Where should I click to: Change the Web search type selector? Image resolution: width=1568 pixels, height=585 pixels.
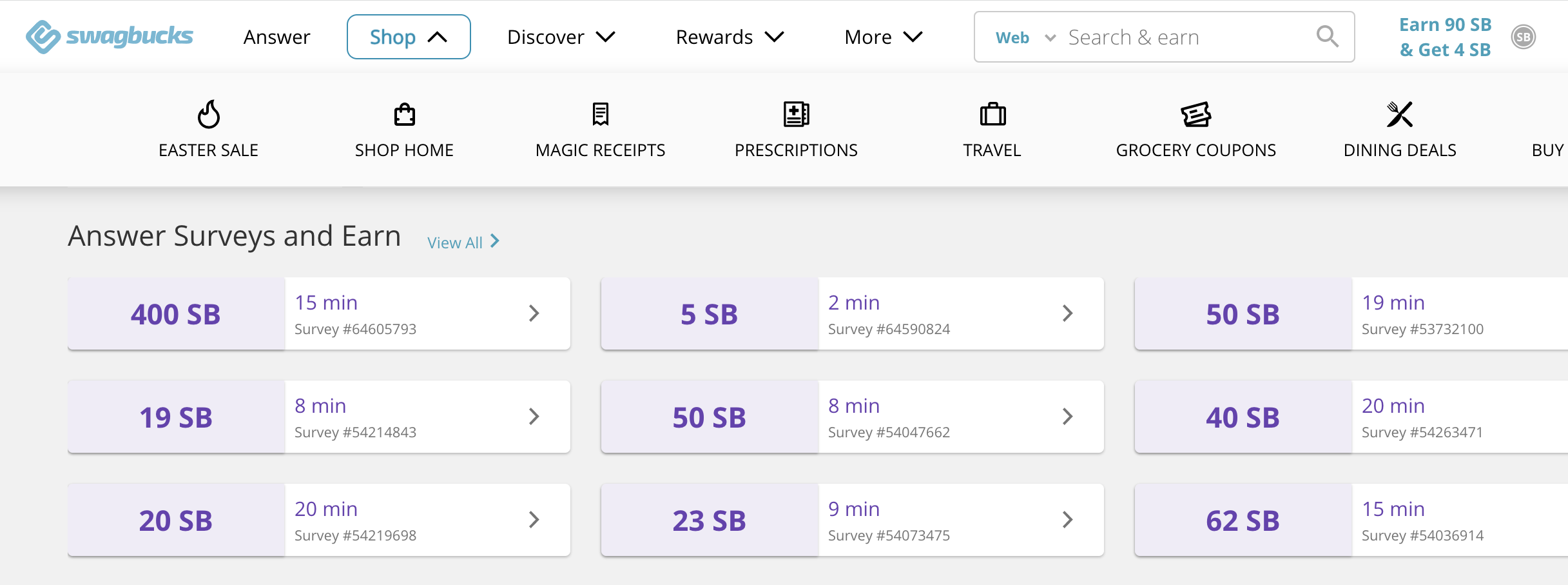click(1025, 38)
